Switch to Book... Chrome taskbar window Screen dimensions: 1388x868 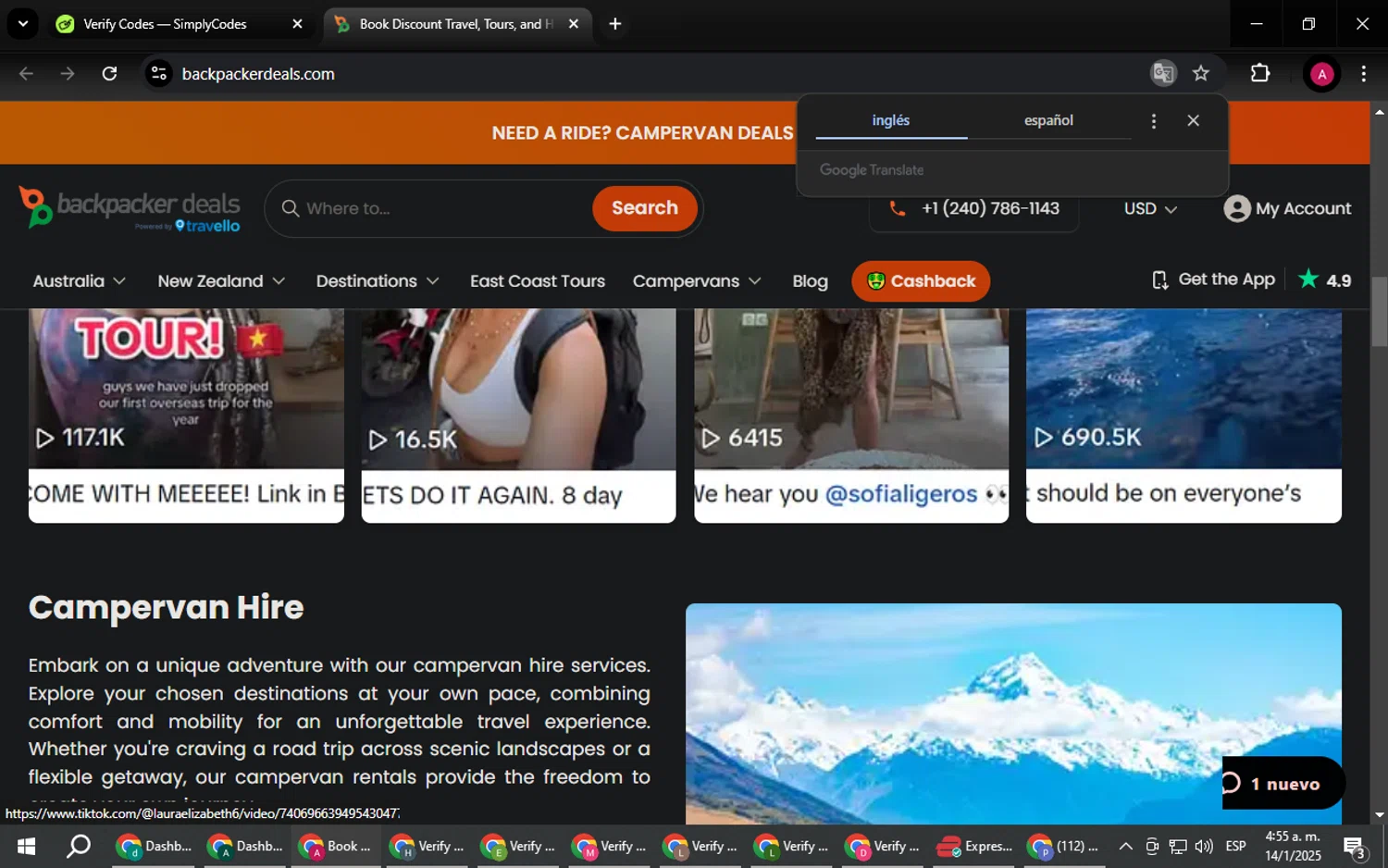(x=335, y=846)
